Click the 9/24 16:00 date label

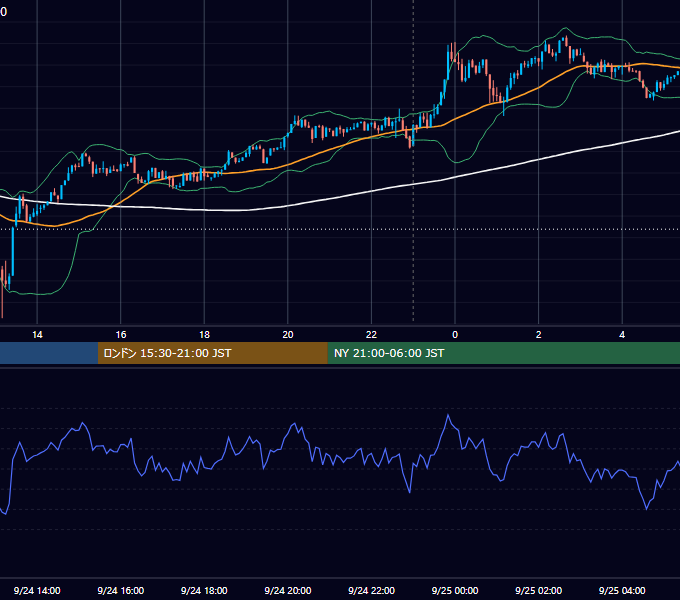(x=121, y=590)
